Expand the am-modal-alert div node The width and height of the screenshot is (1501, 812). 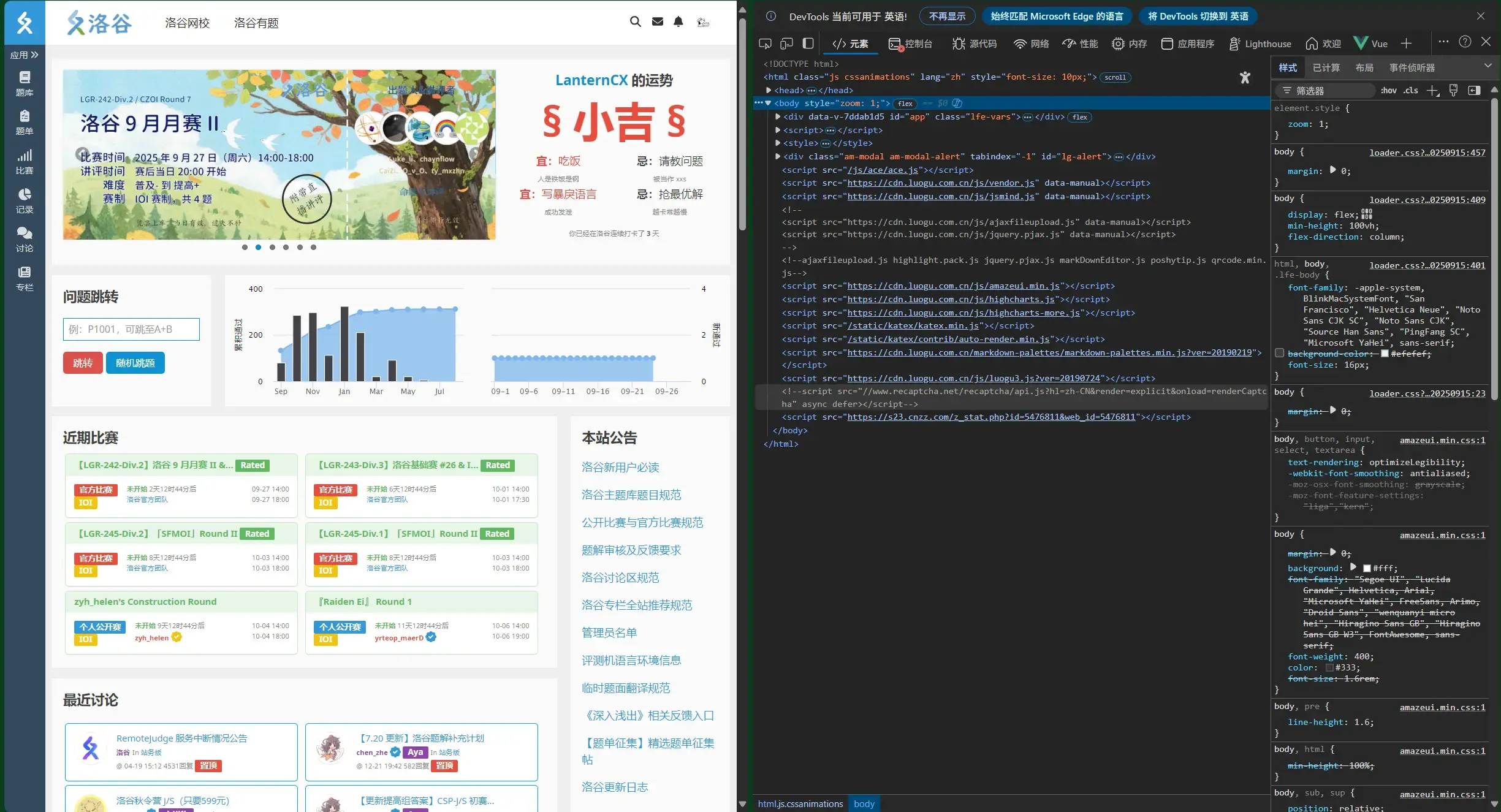point(778,156)
